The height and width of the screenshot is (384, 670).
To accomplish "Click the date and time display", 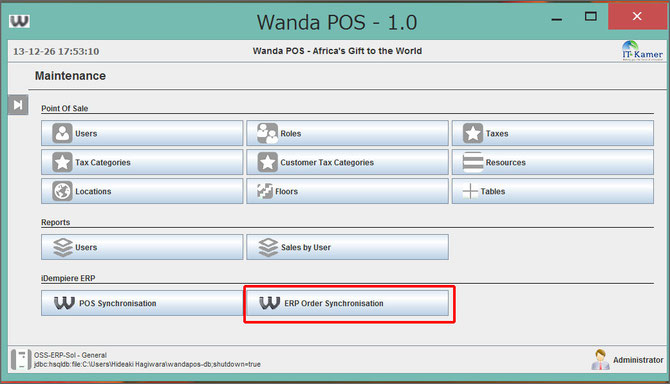I will [x=56, y=51].
